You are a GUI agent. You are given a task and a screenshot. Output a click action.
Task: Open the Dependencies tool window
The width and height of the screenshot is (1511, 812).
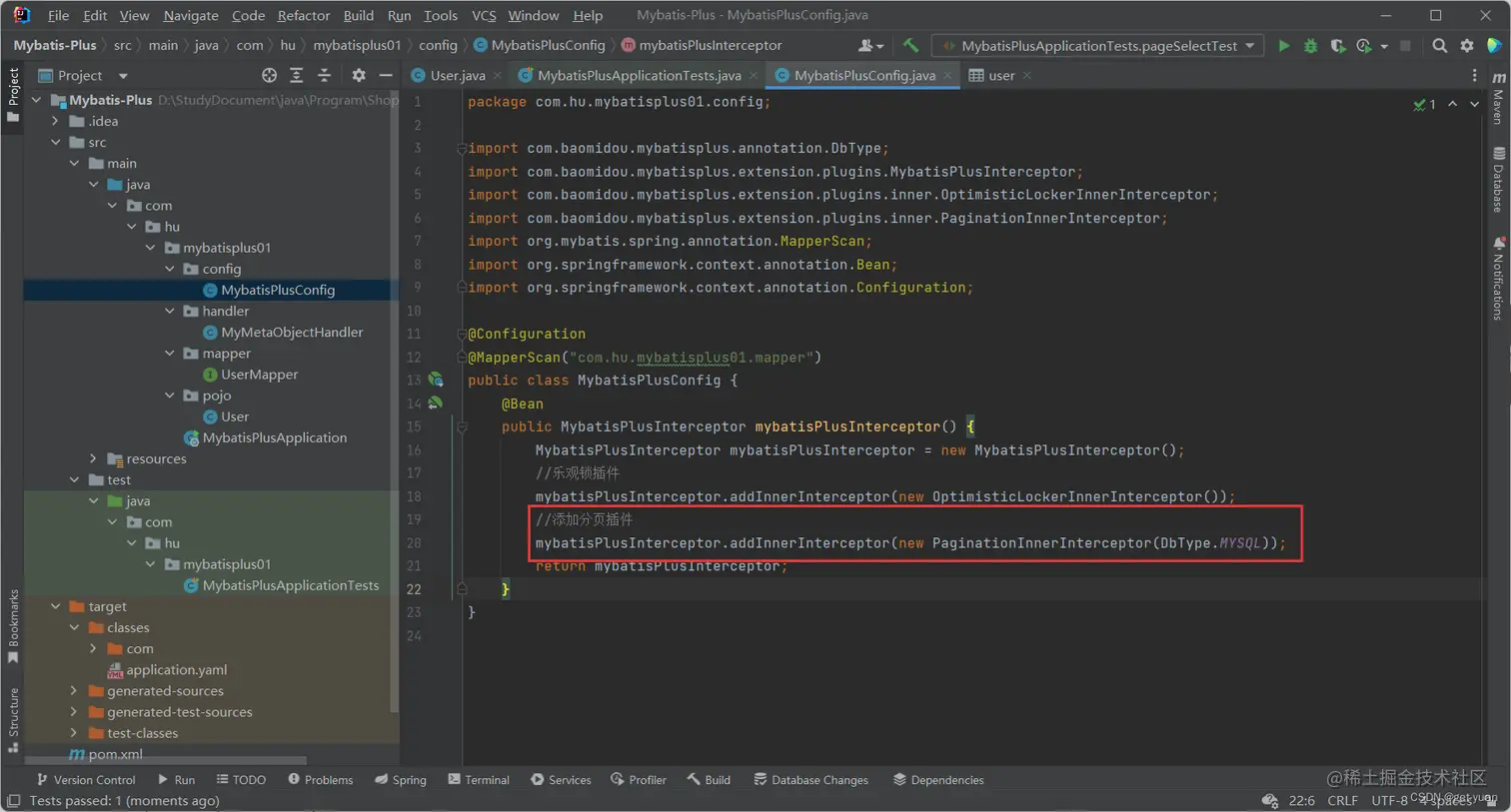click(x=938, y=780)
